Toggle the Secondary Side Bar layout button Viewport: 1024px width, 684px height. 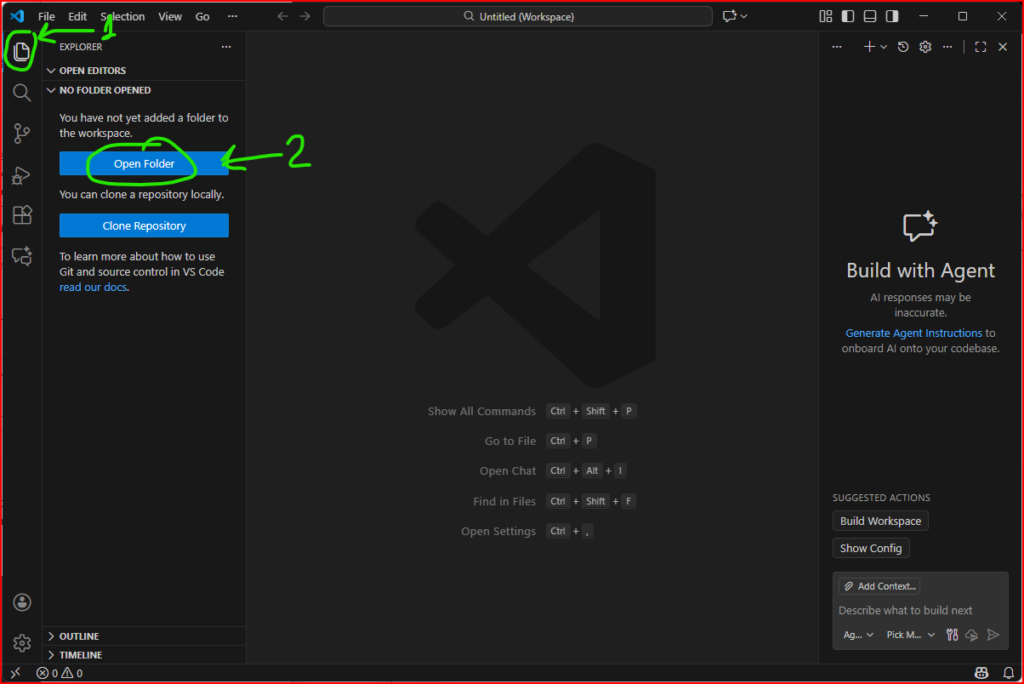(892, 17)
